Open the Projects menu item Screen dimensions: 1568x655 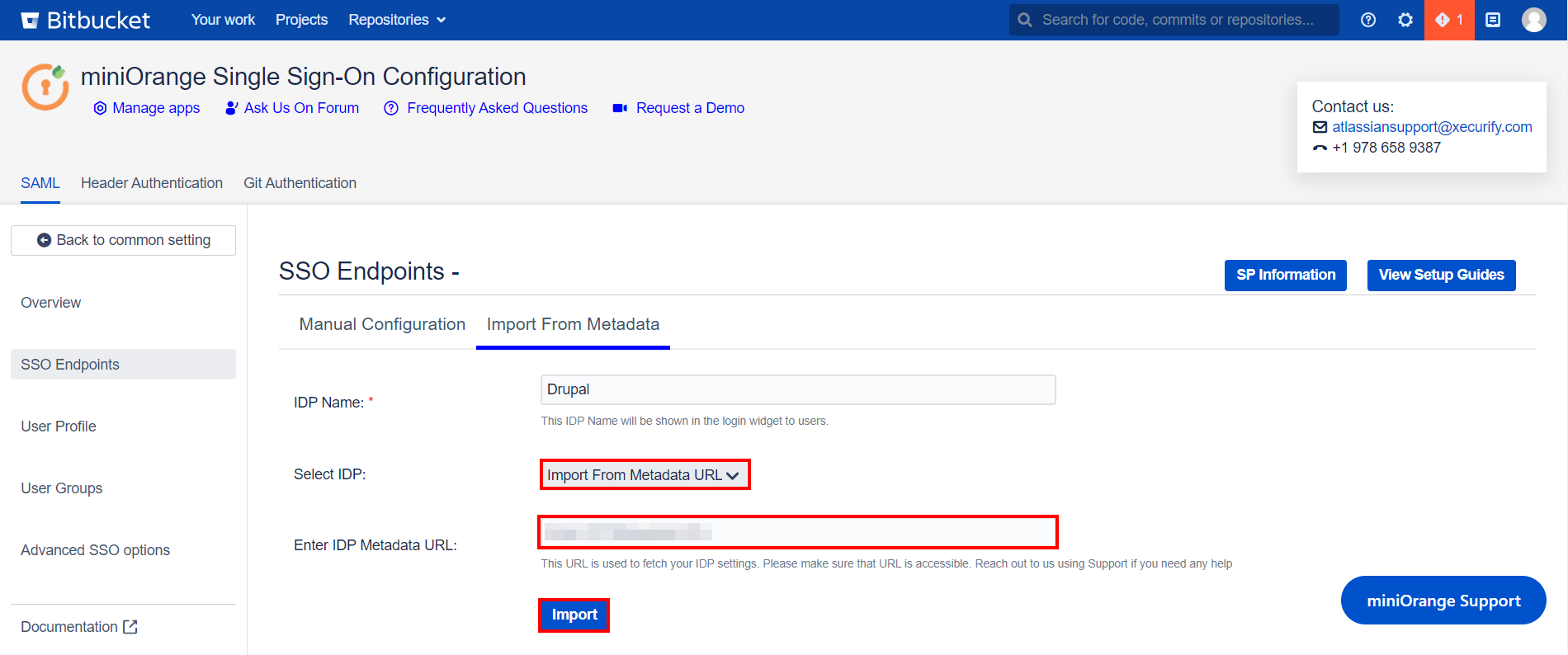click(x=301, y=20)
